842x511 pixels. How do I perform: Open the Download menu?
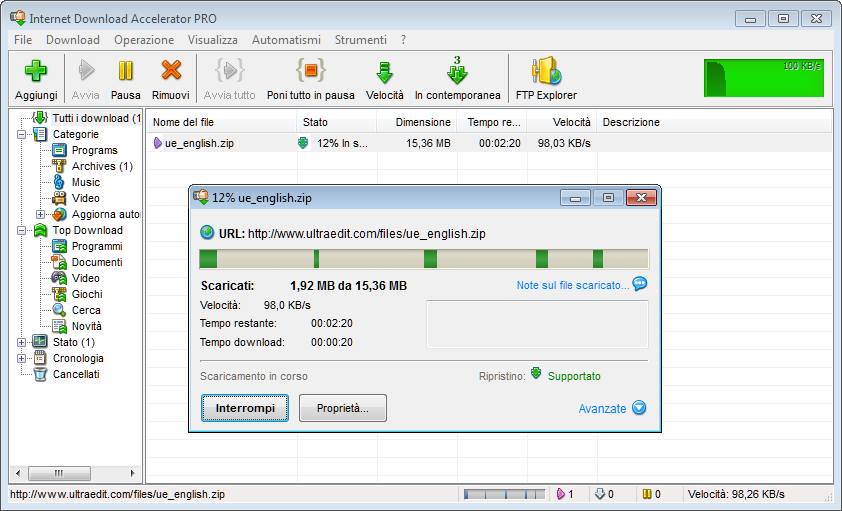pyautogui.click(x=73, y=40)
